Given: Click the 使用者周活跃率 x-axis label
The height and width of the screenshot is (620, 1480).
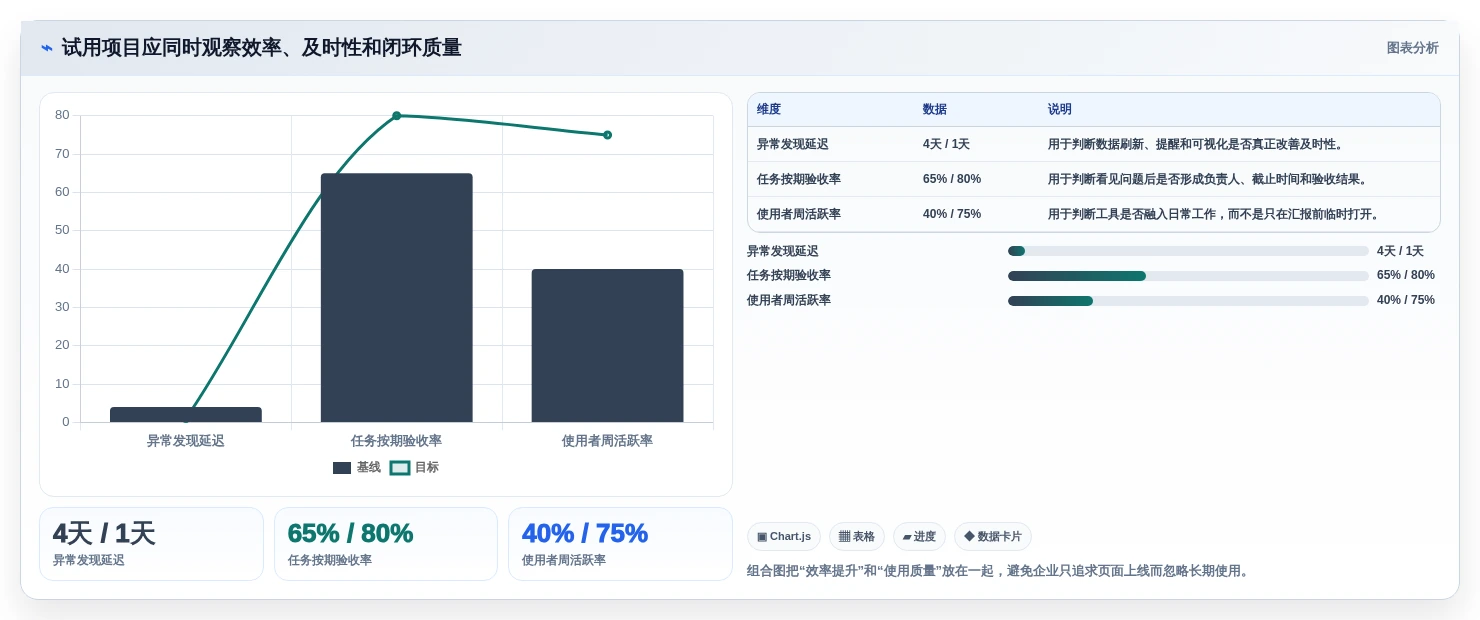Looking at the screenshot, I should click(x=607, y=441).
